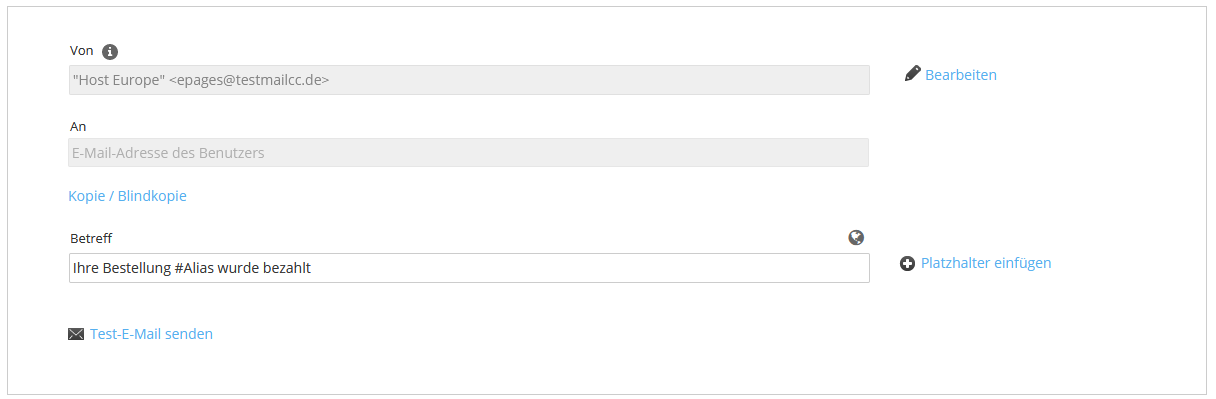Send a test mail via Test-E-Mail senden
Viewport: 1216px width, 399px height.
(151, 334)
